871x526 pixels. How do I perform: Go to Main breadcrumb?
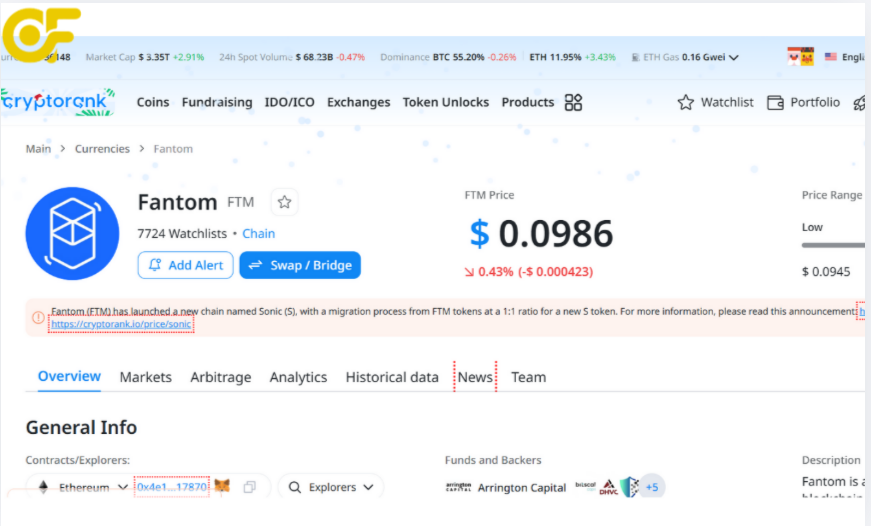[x=38, y=149]
